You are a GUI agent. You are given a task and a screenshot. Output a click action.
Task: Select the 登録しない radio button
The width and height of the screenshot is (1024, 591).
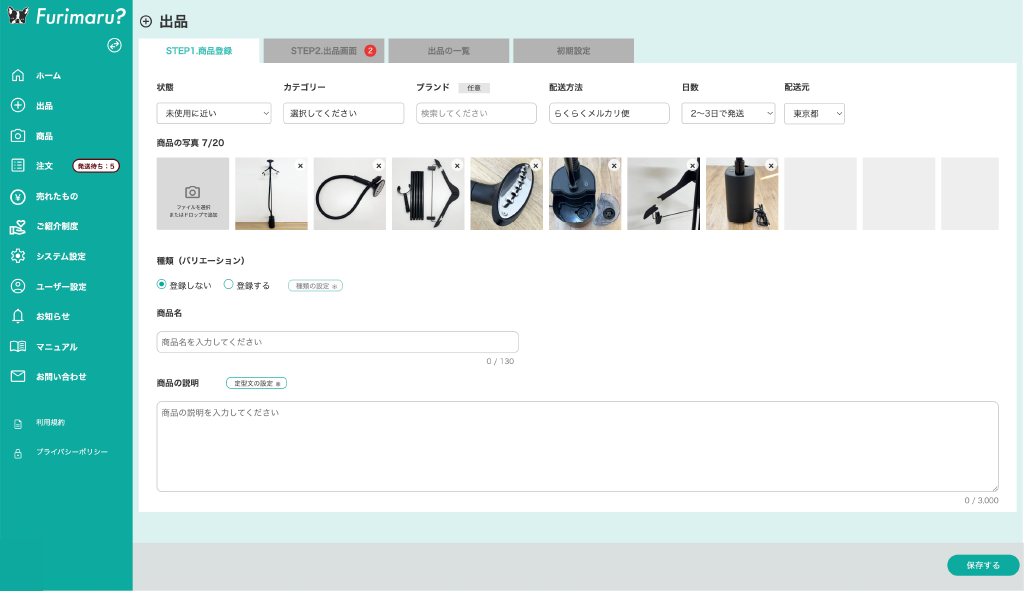[162, 285]
